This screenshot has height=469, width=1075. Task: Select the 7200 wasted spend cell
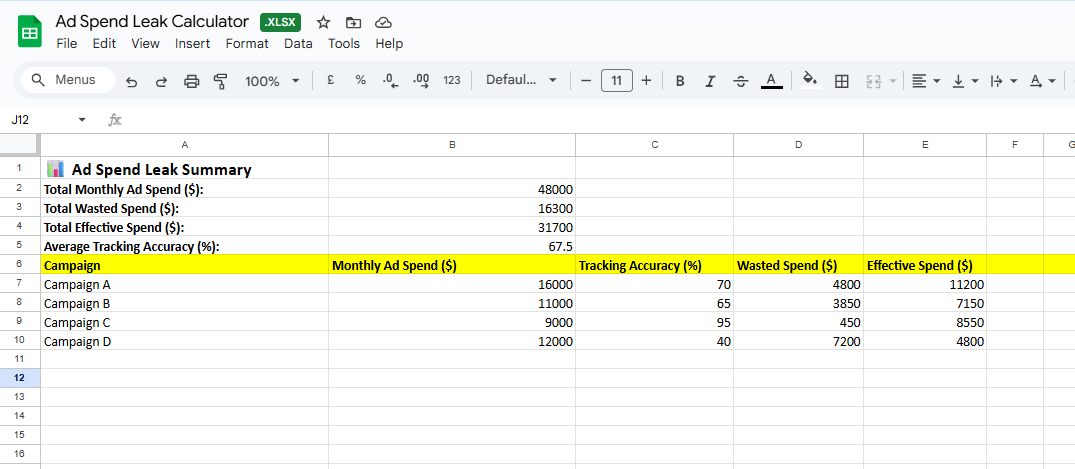point(798,341)
